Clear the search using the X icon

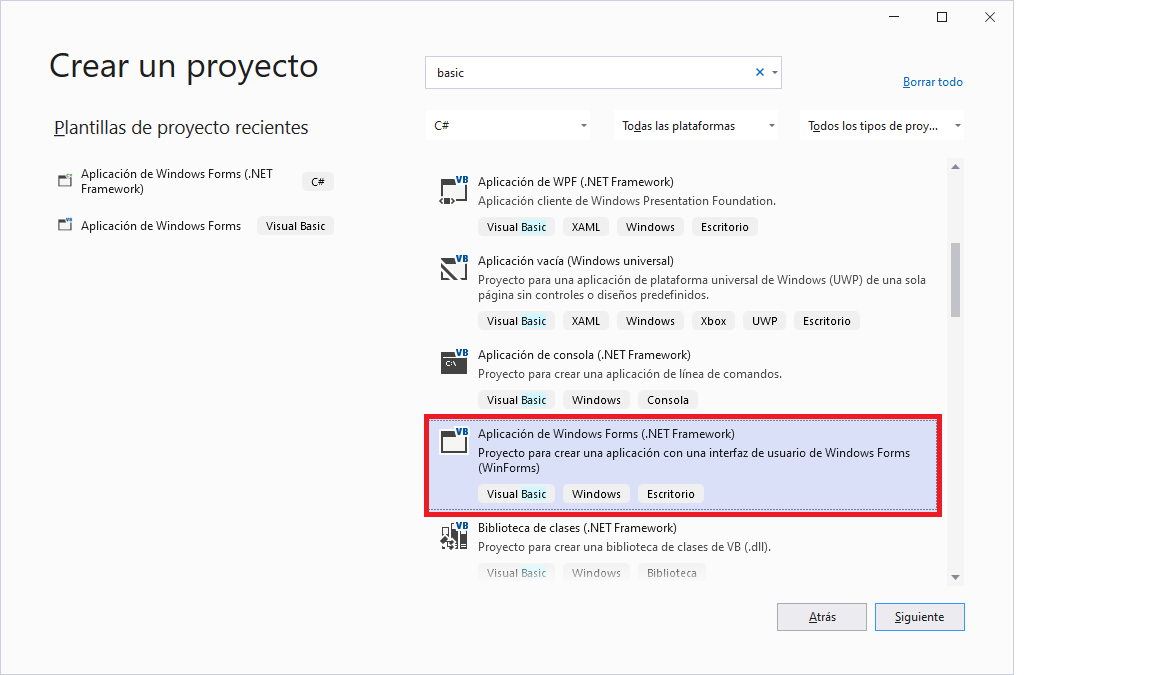(x=759, y=72)
